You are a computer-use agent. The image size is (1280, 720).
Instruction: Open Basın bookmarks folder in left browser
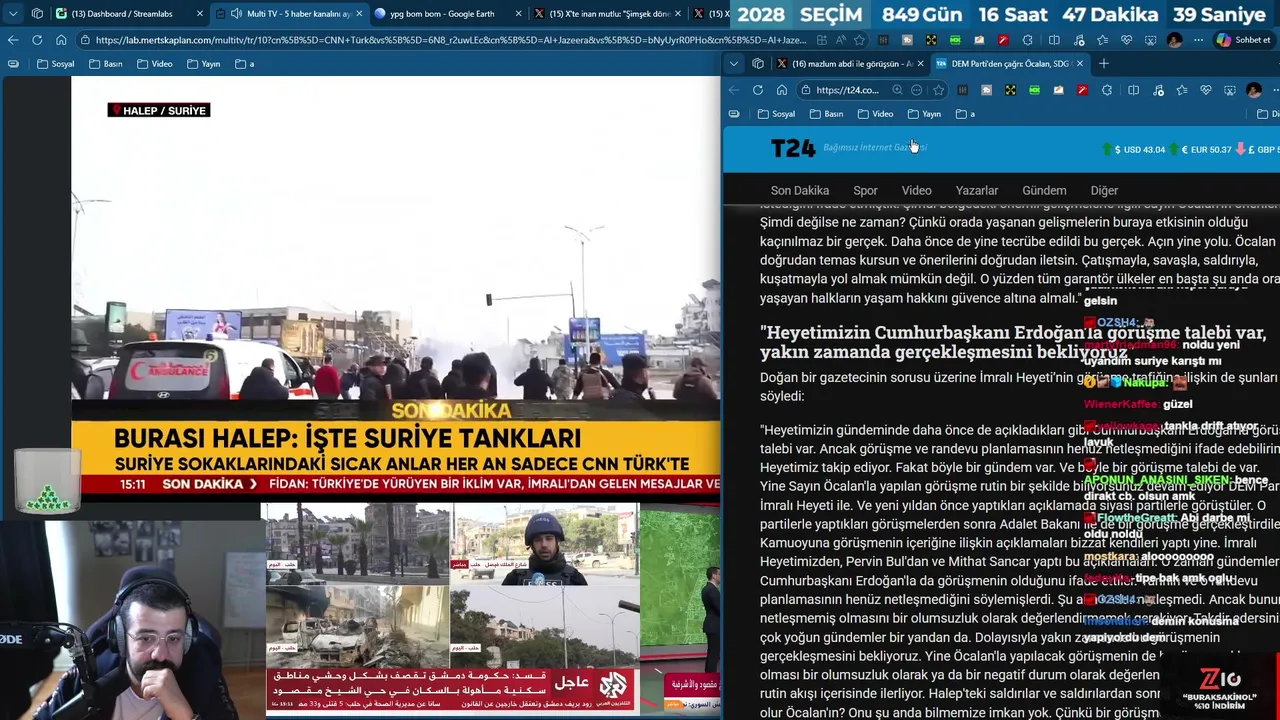click(x=106, y=64)
